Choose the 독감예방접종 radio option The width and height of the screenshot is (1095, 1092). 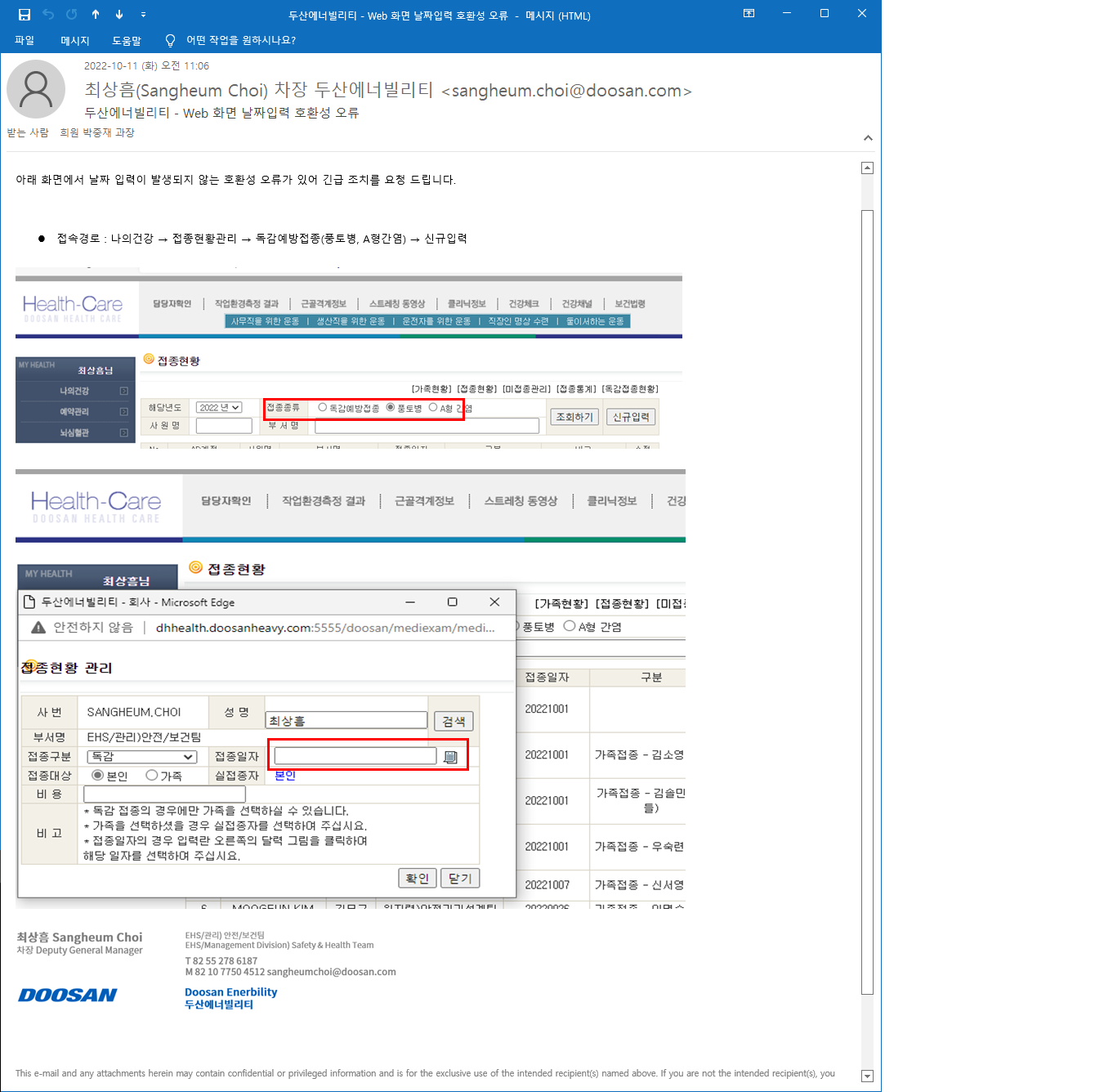322,407
